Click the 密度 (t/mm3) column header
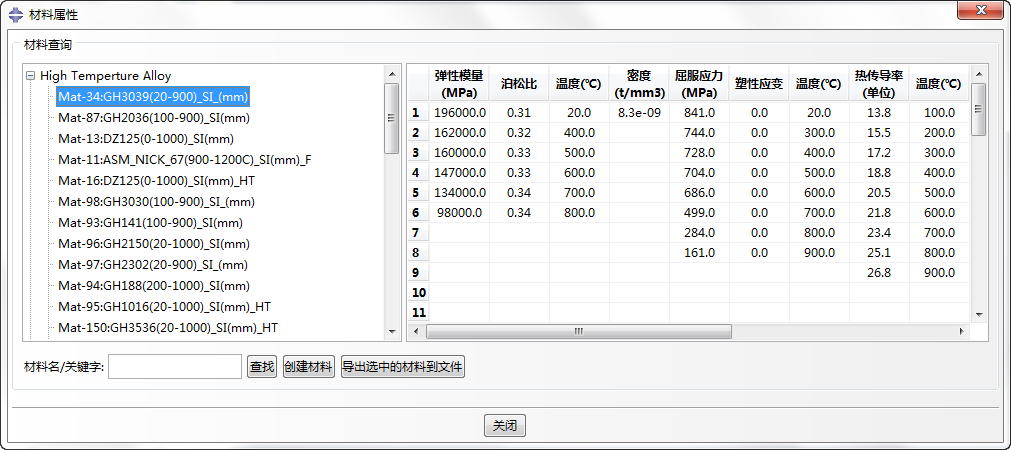Viewport: 1011px width, 450px height. pyautogui.click(x=639, y=84)
